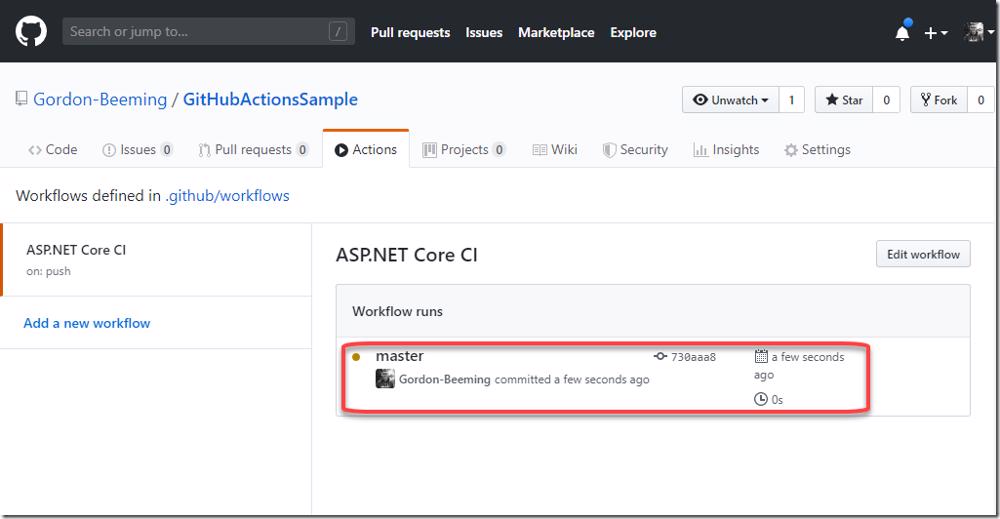The image size is (1000, 519).
Task: Switch to the Insights tab
Action: tap(726, 149)
